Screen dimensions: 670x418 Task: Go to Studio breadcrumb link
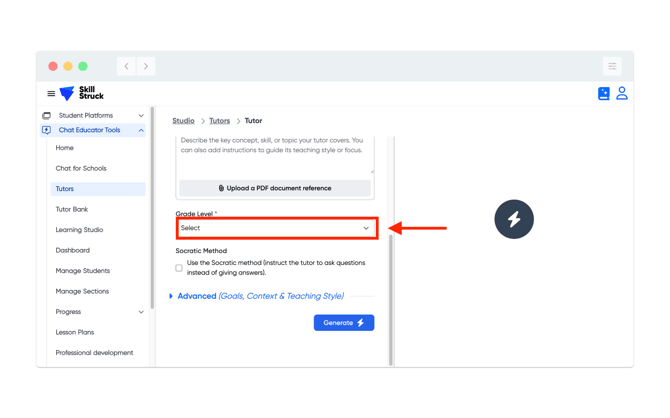[x=183, y=121]
